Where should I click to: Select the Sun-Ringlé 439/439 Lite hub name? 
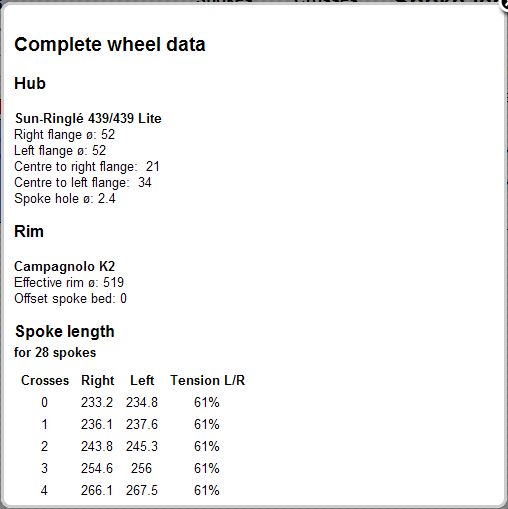(88, 118)
